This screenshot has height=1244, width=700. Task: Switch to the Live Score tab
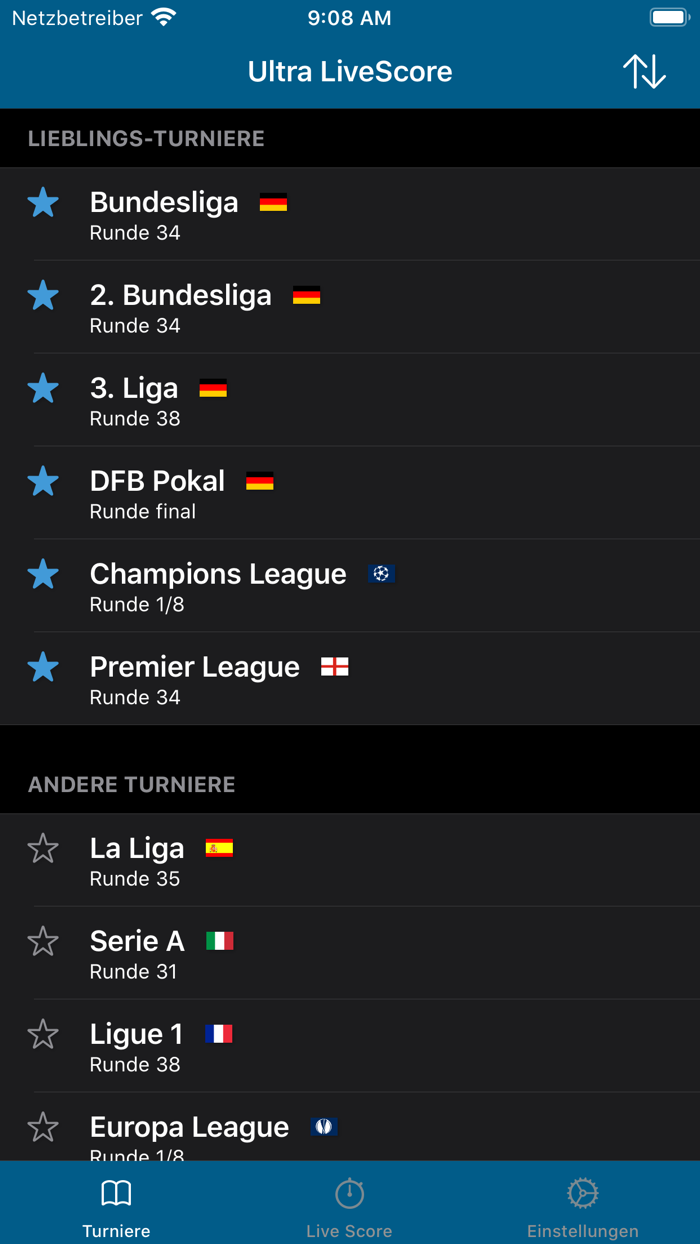(x=349, y=1202)
